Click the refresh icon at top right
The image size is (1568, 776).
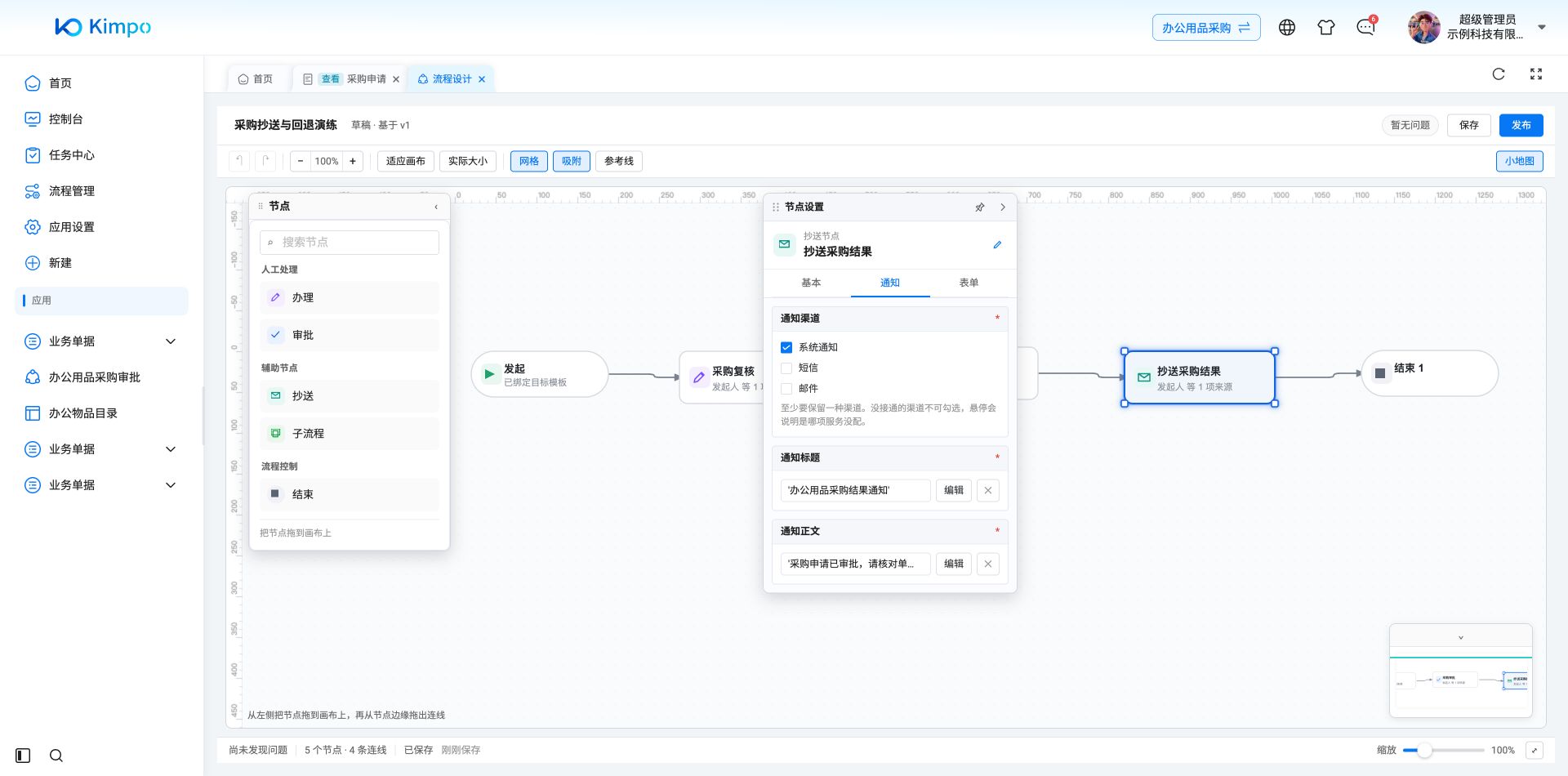pos(1499,74)
